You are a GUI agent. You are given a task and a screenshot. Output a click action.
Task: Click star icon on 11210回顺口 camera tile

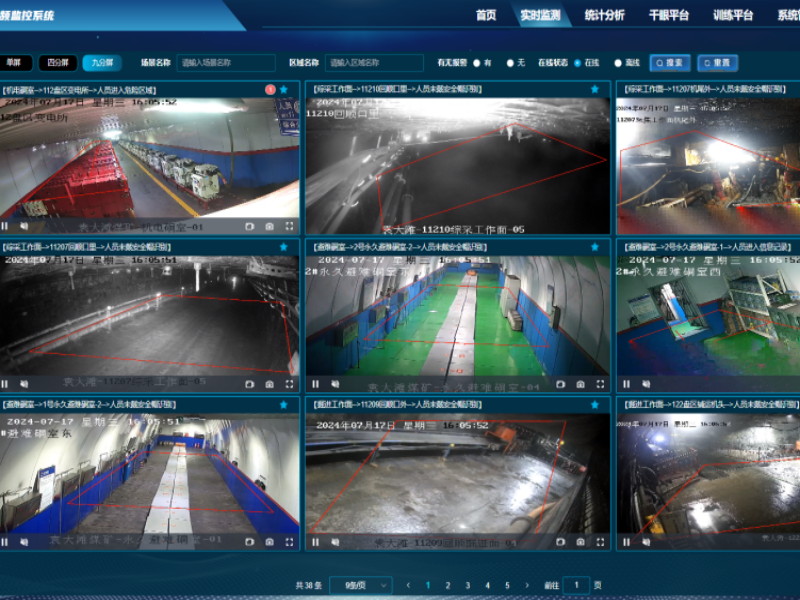click(x=595, y=89)
